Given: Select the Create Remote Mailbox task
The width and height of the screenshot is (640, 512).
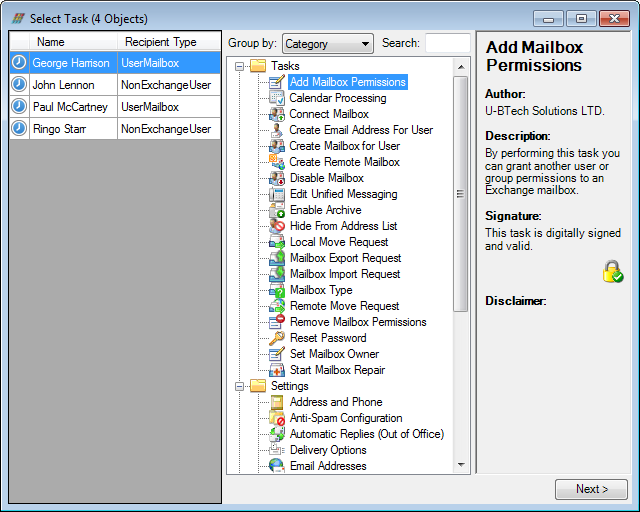Looking at the screenshot, I should 344,162.
